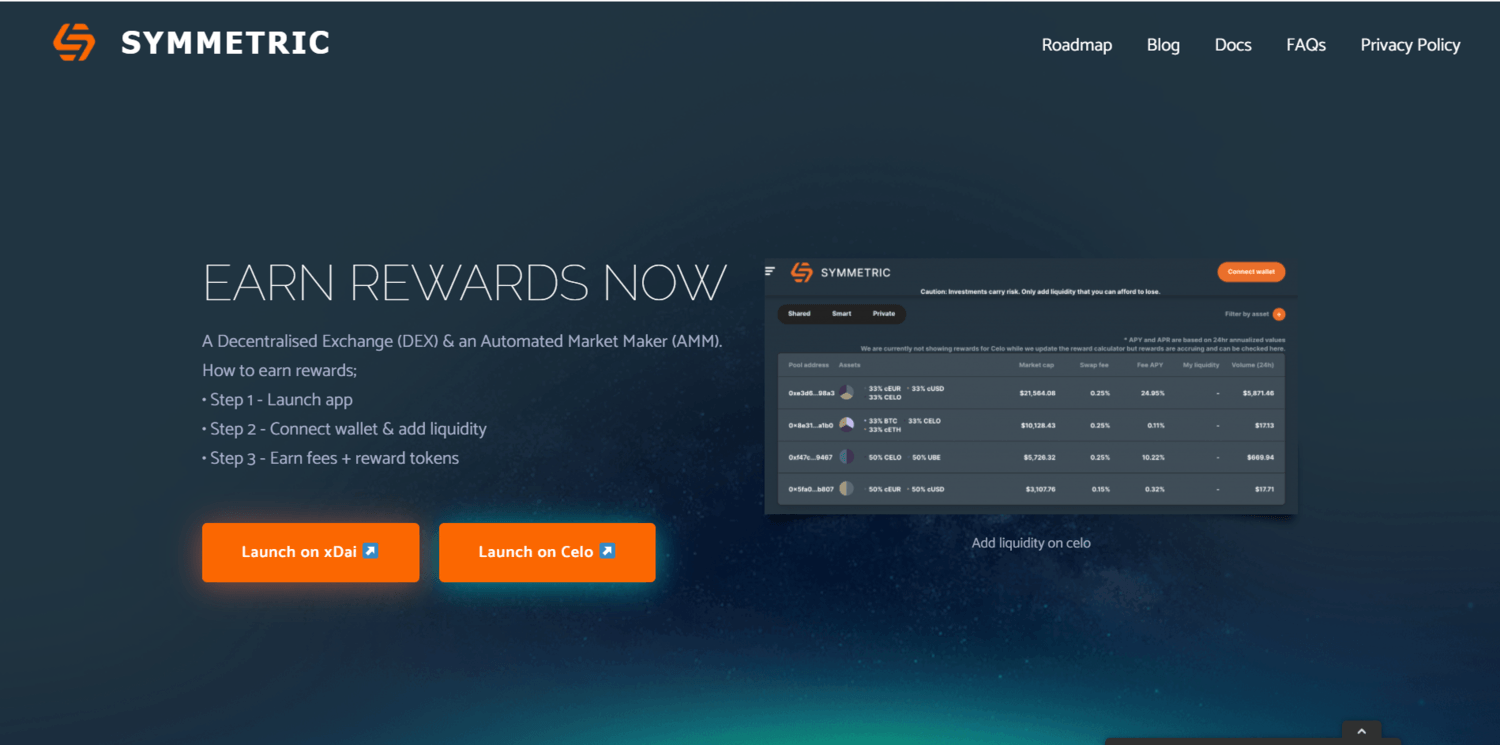1500x745 pixels.
Task: Click Private tab in app screenshot
Action: pos(884,314)
